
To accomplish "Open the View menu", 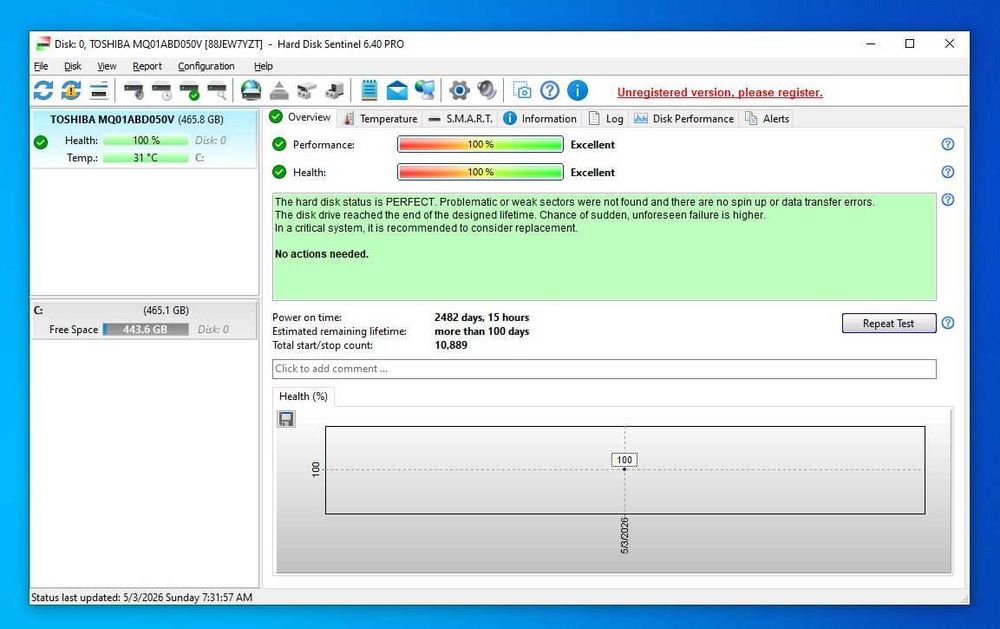I will click(107, 66).
